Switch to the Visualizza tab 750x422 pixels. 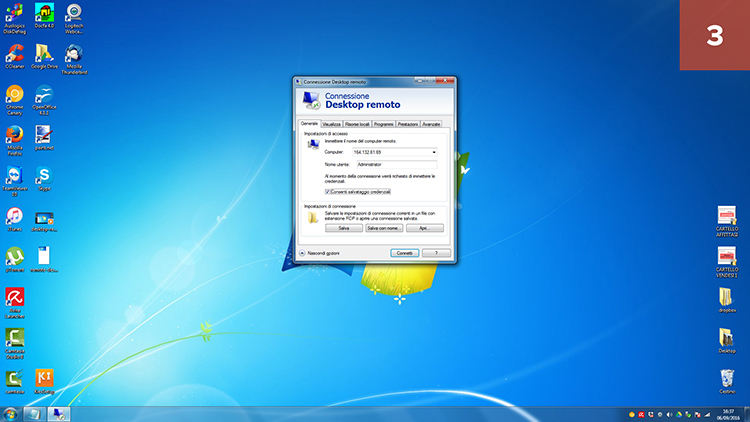(x=331, y=124)
